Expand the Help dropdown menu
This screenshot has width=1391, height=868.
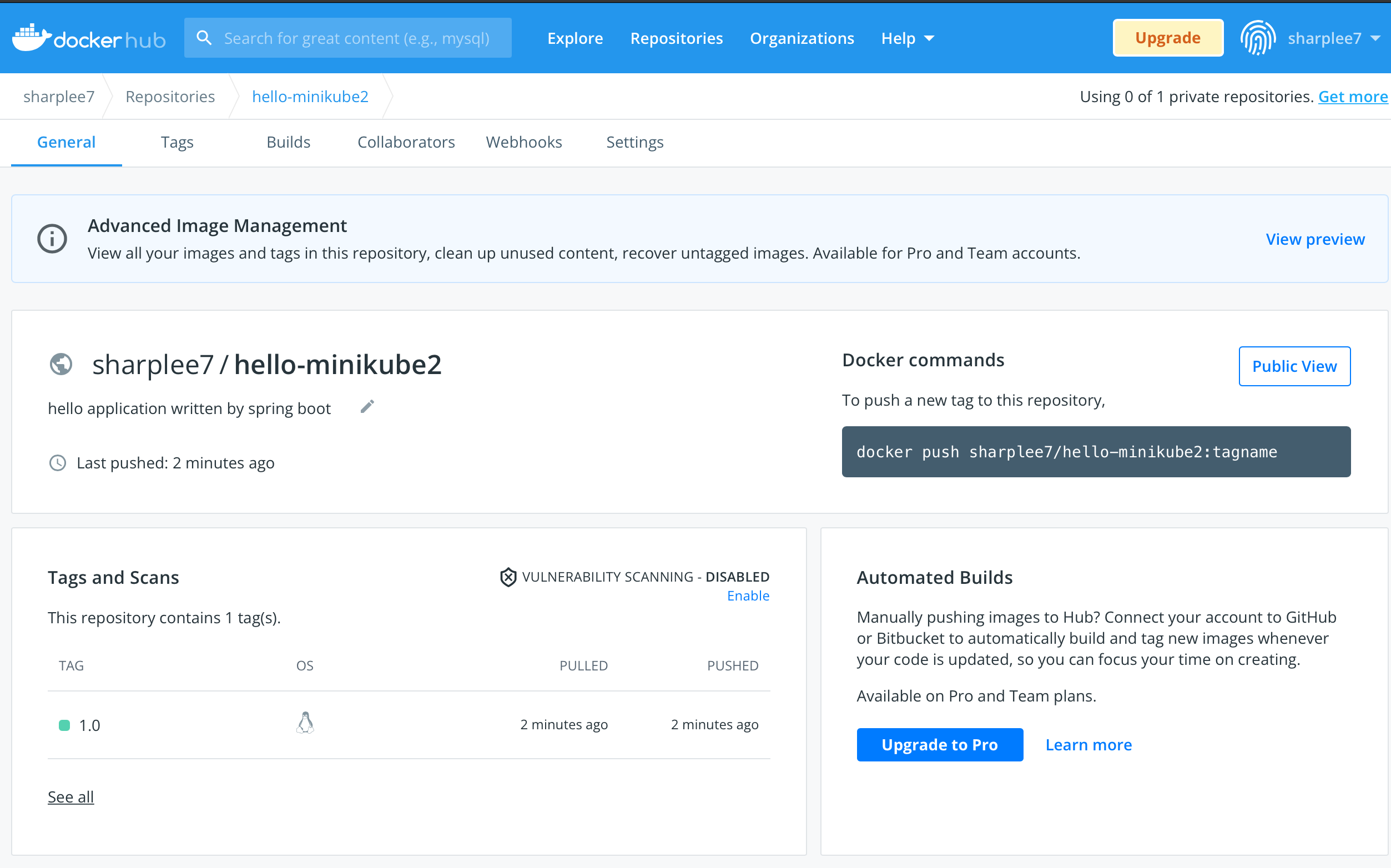[907, 38]
